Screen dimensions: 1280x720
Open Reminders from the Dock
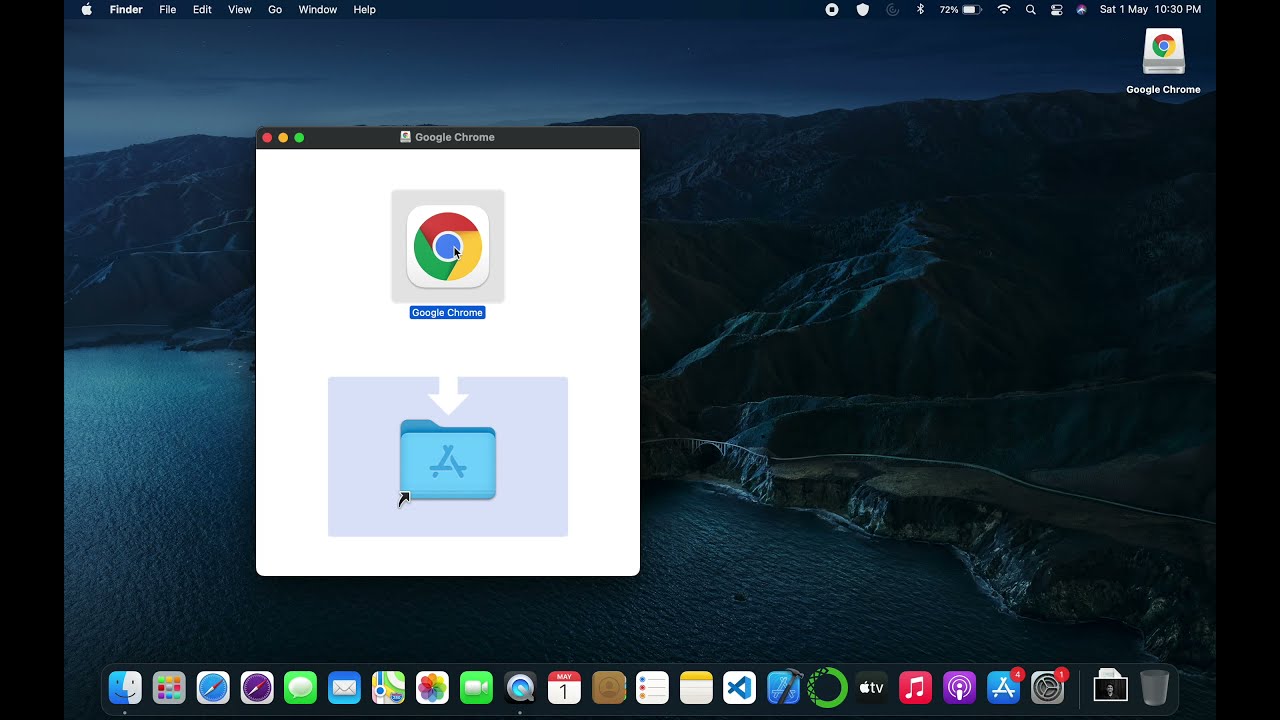[652, 687]
